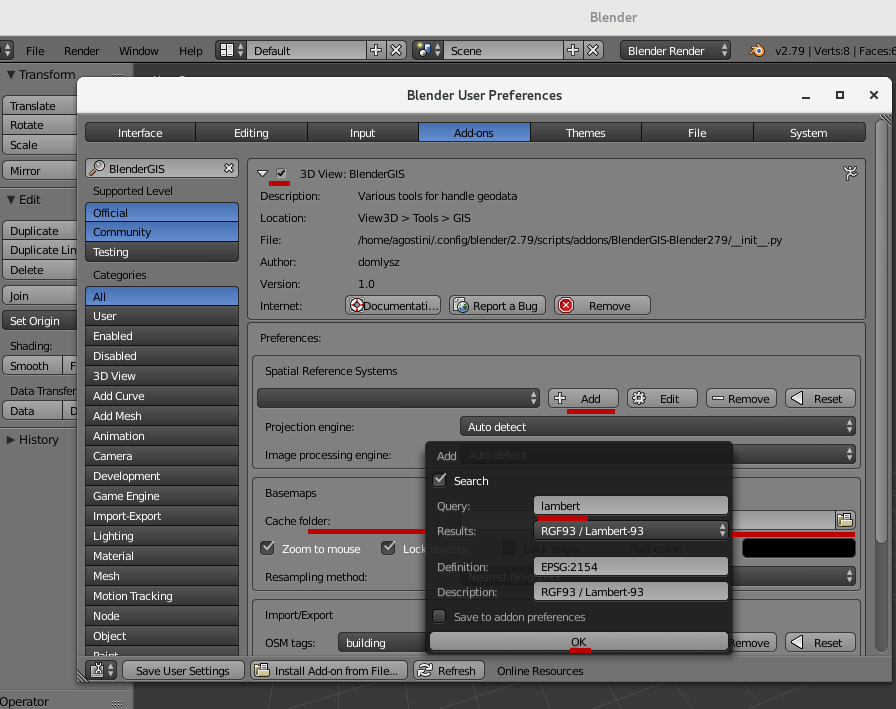
Task: Switch to the Interface tab
Action: click(x=140, y=133)
